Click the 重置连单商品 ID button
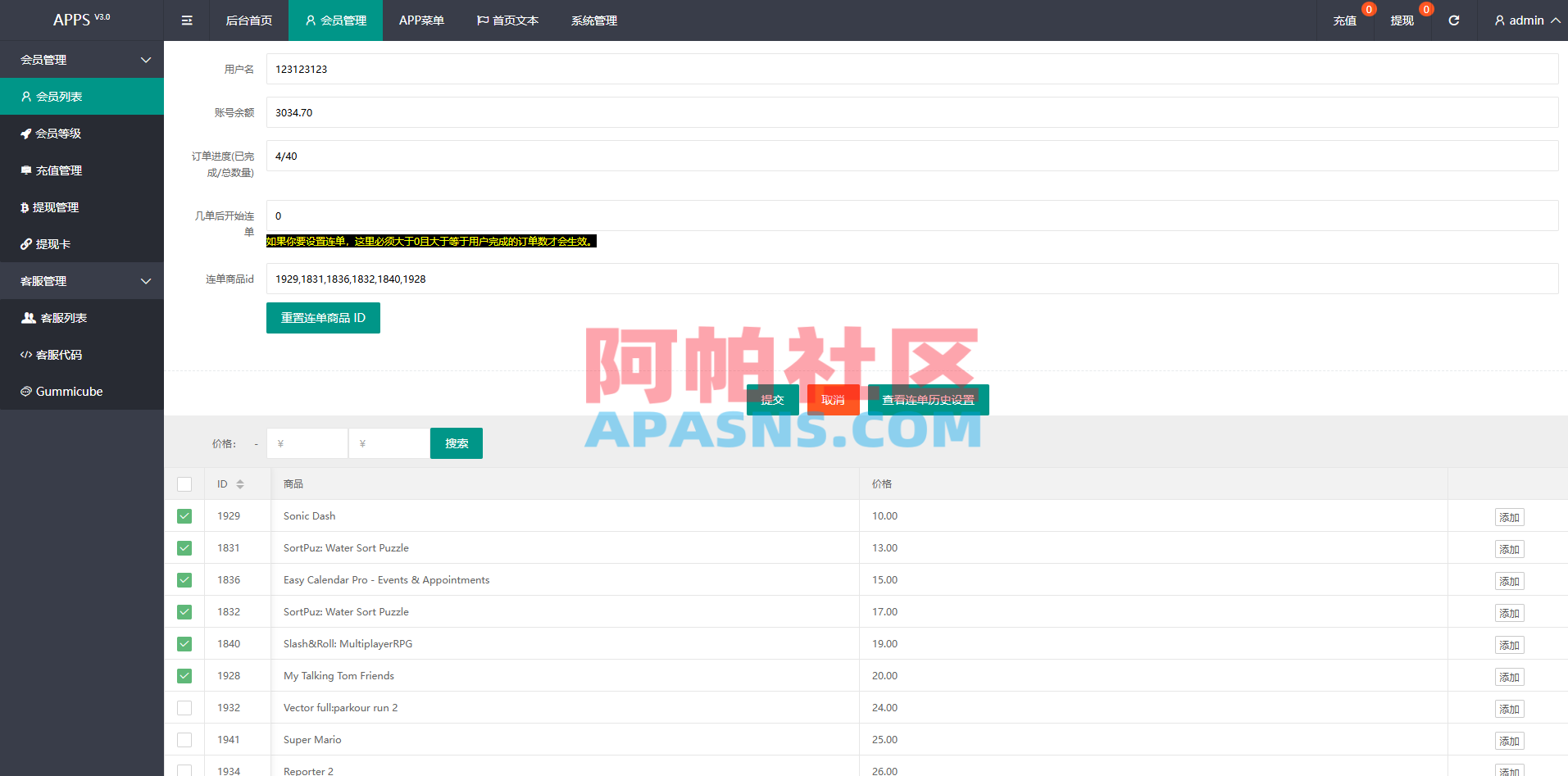The height and width of the screenshot is (776, 1568). [x=323, y=318]
